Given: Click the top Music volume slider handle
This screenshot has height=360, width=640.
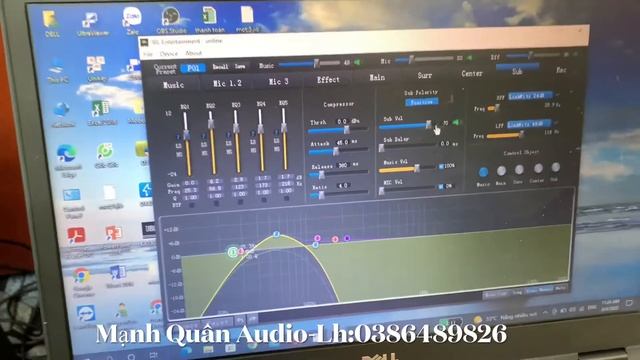Looking at the screenshot, I should pos(316,63).
